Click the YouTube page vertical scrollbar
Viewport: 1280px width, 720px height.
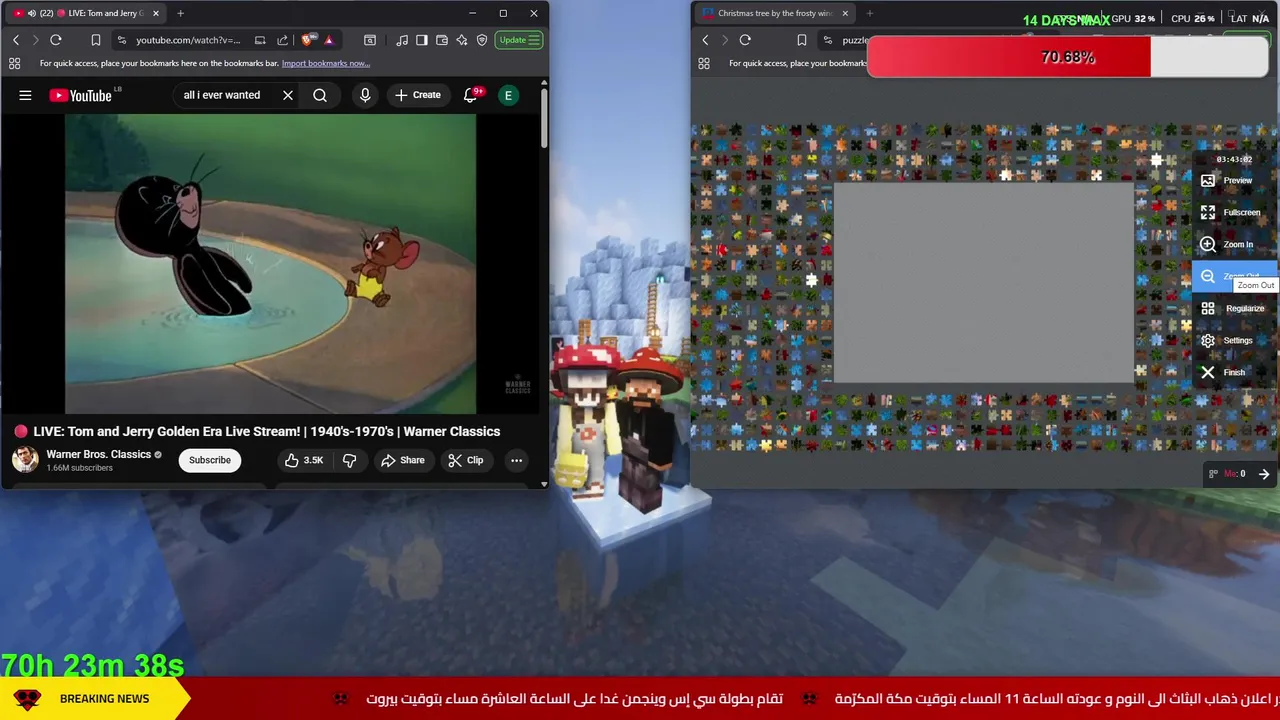(544, 120)
